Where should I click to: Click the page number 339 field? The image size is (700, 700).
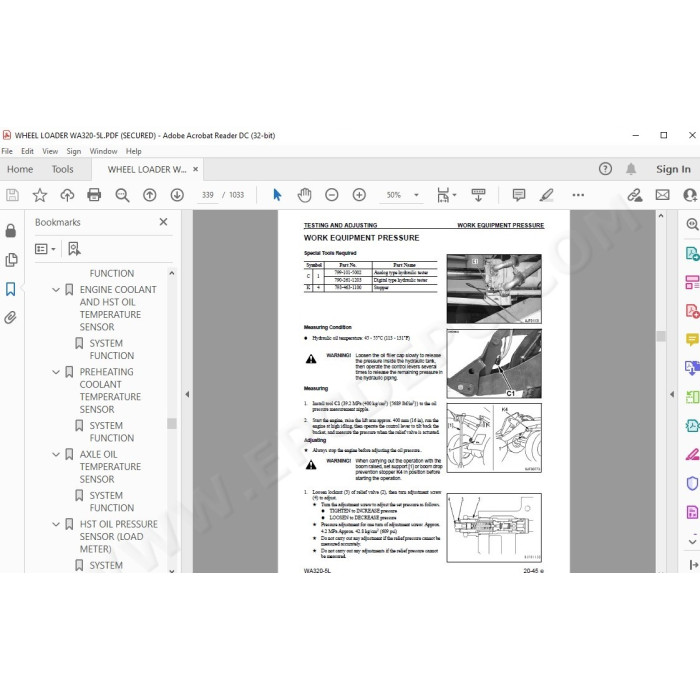(208, 195)
